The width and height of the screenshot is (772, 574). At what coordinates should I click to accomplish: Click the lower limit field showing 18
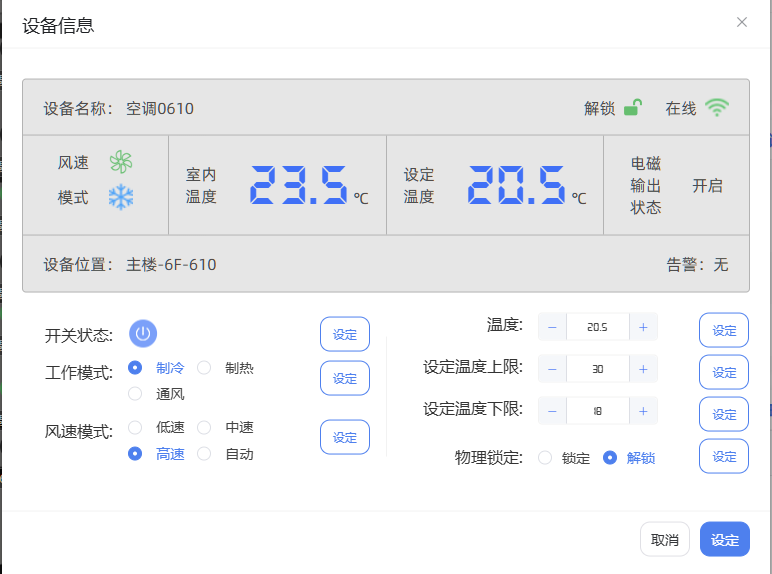tap(597, 411)
